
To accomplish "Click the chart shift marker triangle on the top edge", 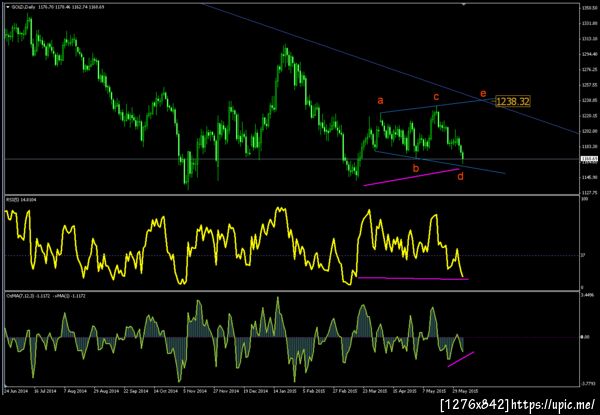I will pos(464,4).
